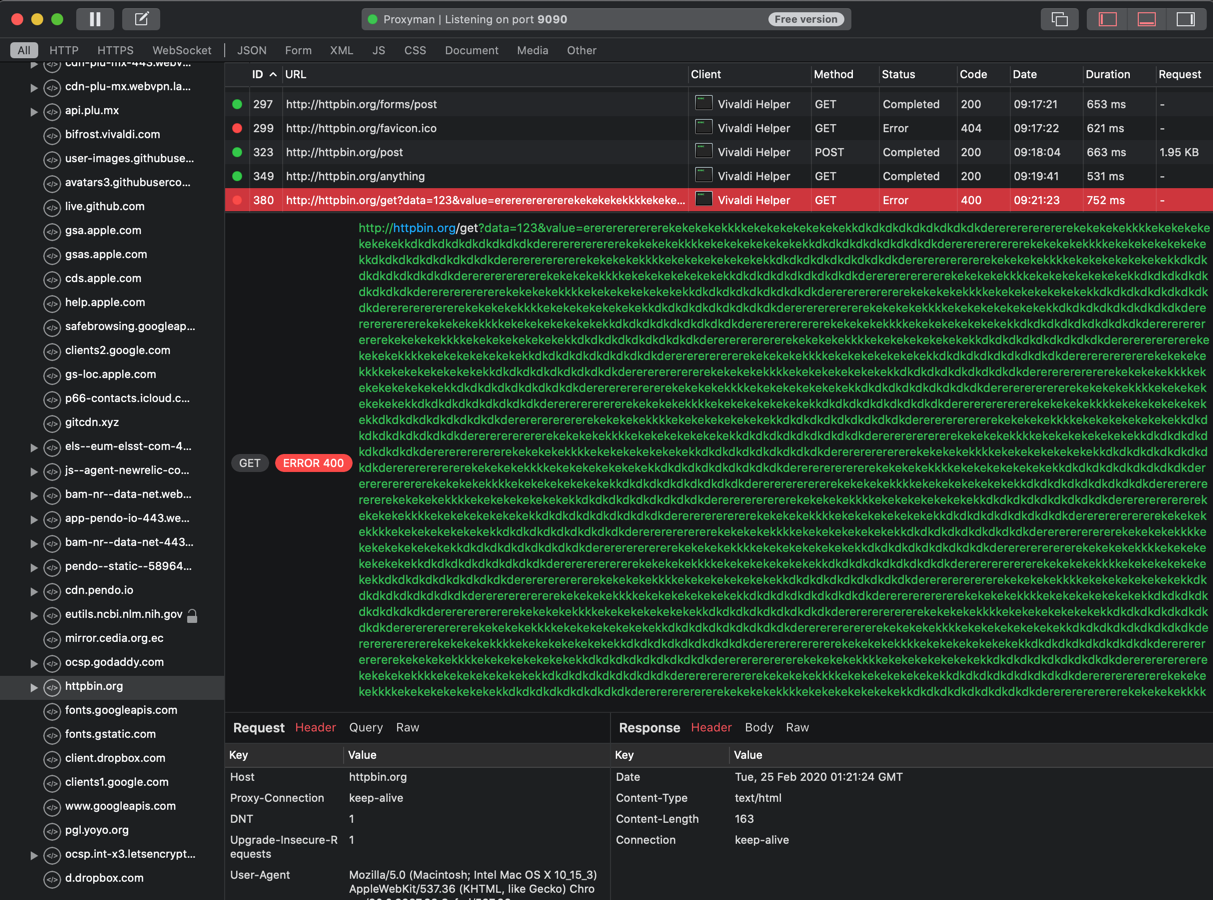Click the duplicate window icon in toolbar
Viewport: 1213px width, 900px height.
pos(1059,19)
